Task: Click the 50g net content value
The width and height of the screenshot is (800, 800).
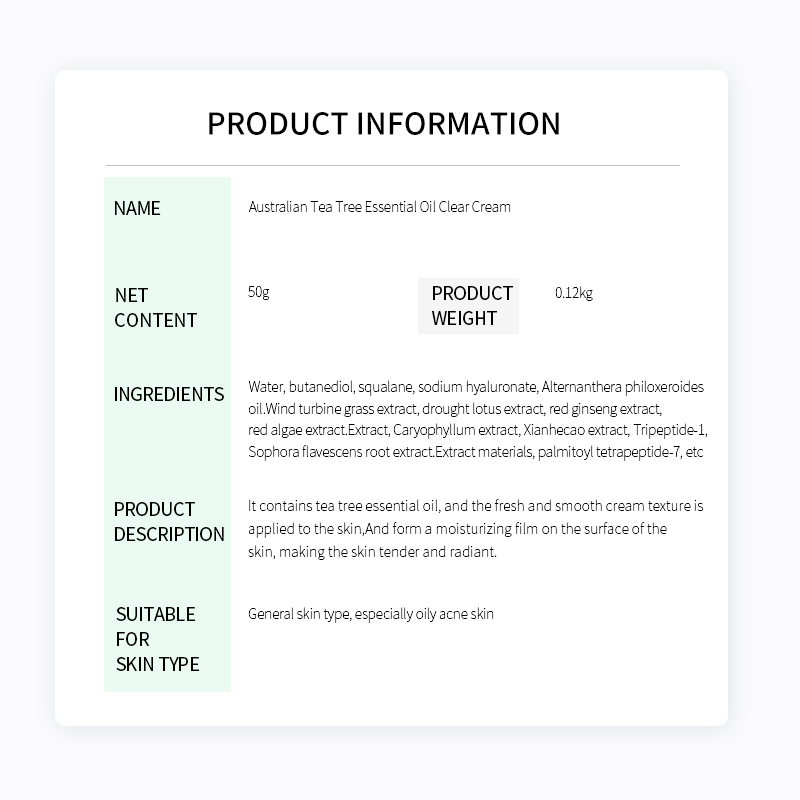Action: (258, 292)
